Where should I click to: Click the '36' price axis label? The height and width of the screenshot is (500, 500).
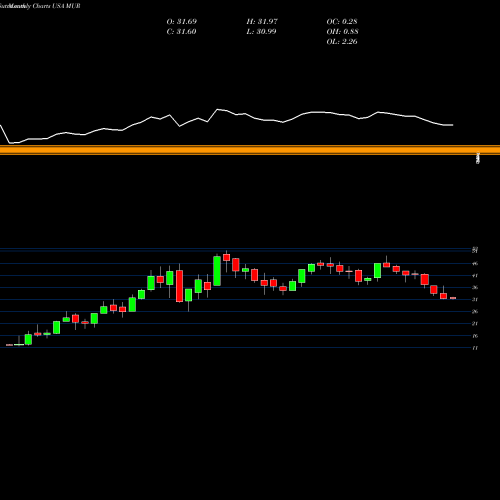(475, 287)
